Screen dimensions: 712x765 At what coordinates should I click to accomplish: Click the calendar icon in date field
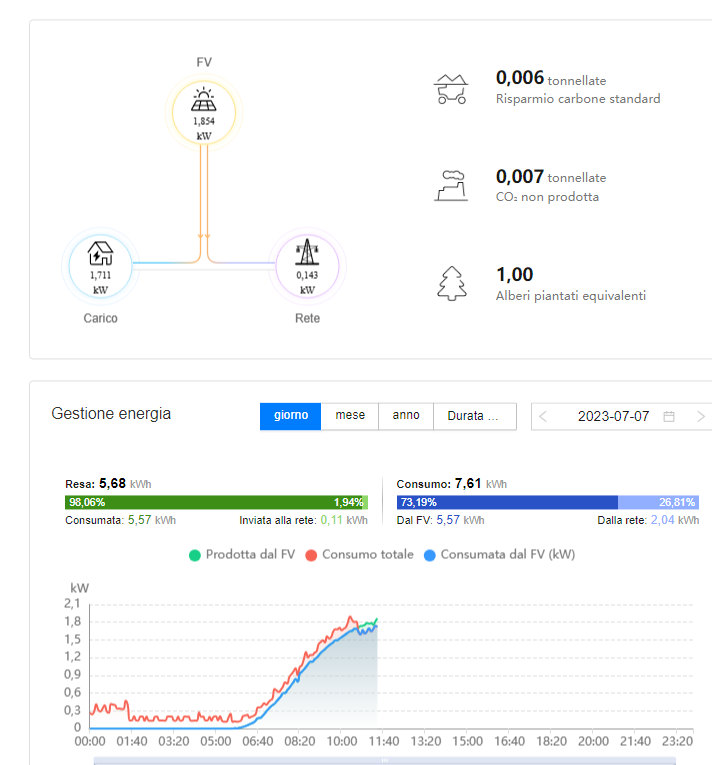click(x=669, y=416)
